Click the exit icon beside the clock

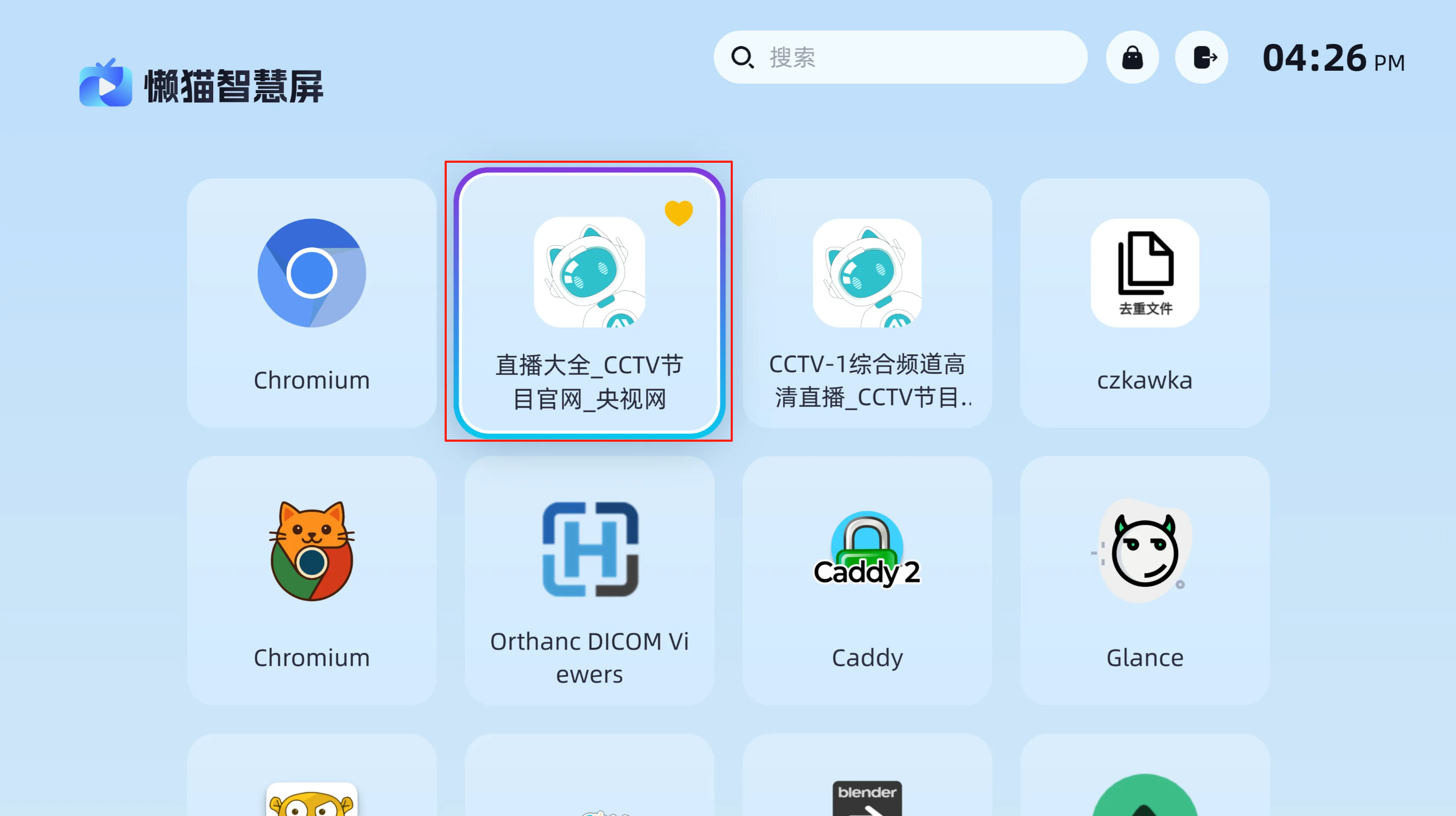coord(1202,57)
